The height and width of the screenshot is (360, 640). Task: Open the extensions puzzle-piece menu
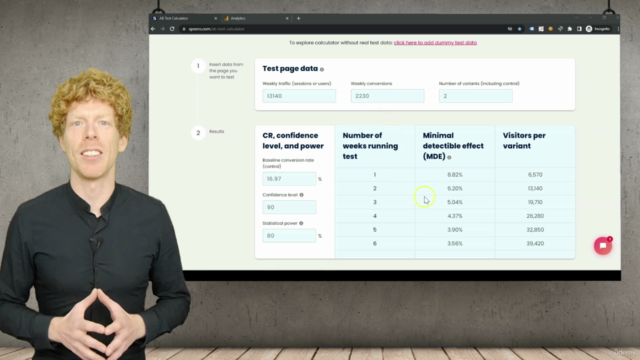[570, 29]
